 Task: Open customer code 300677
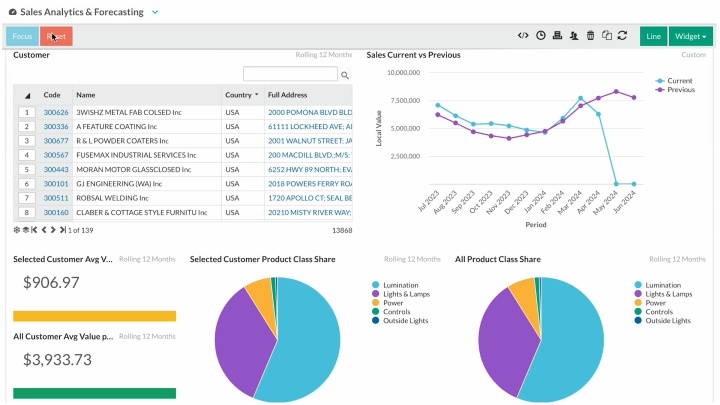(56, 141)
